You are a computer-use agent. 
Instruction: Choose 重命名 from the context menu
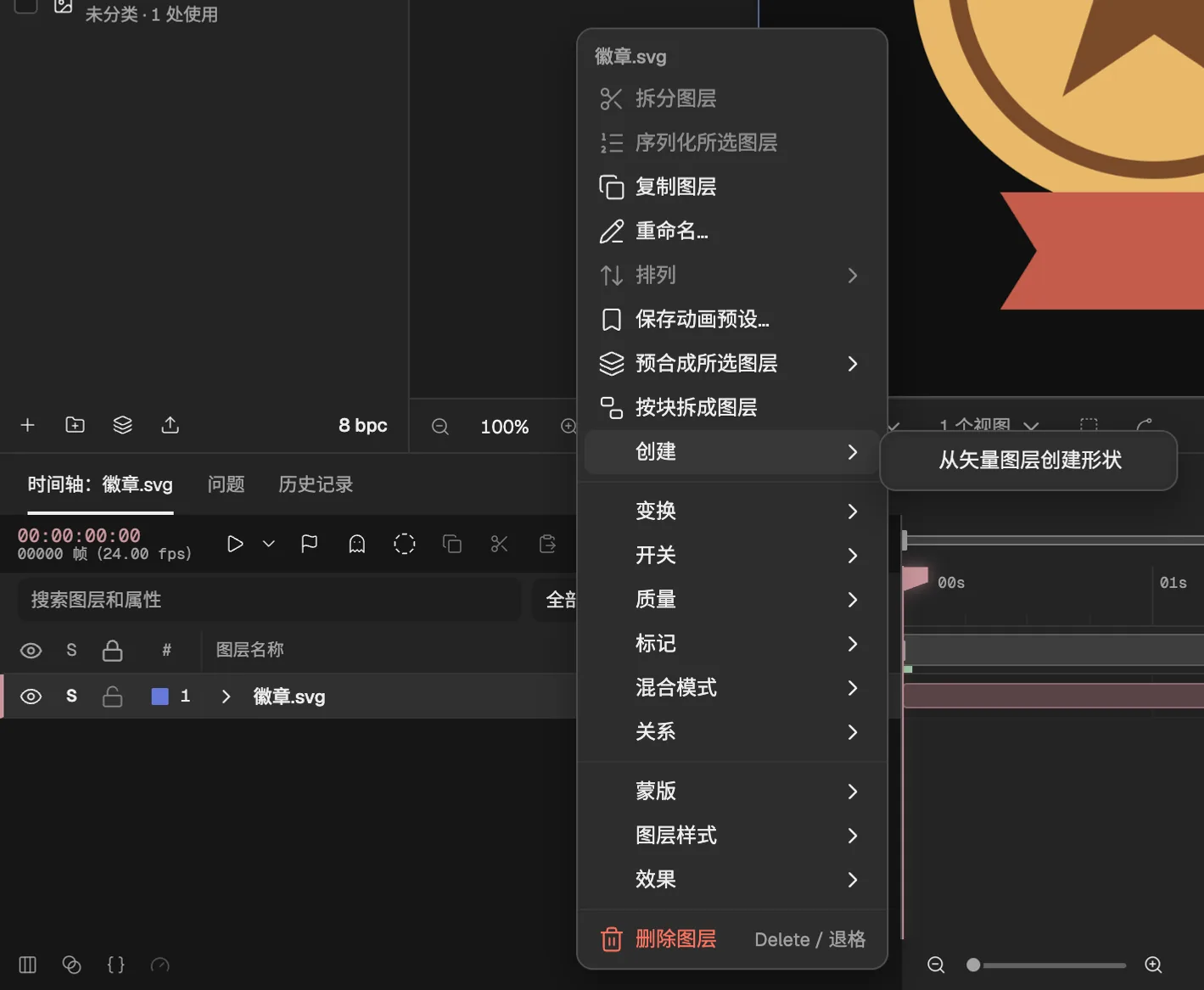731,231
